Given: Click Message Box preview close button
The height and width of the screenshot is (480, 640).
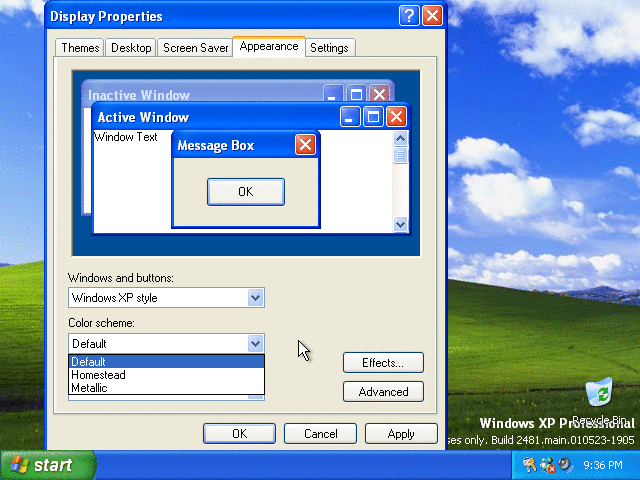Looking at the screenshot, I should pos(305,144).
